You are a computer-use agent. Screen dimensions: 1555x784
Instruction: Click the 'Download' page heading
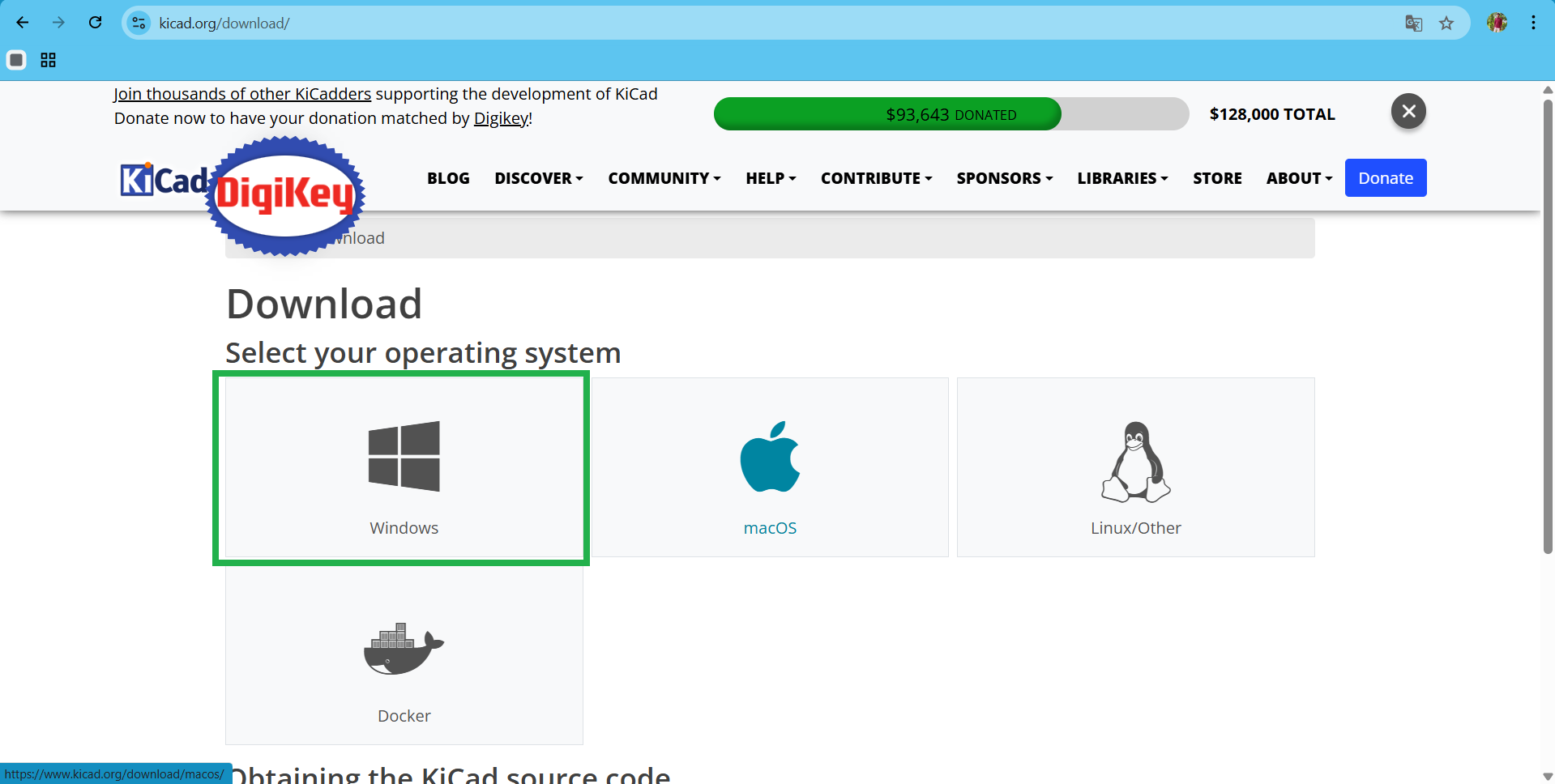pyautogui.click(x=324, y=304)
